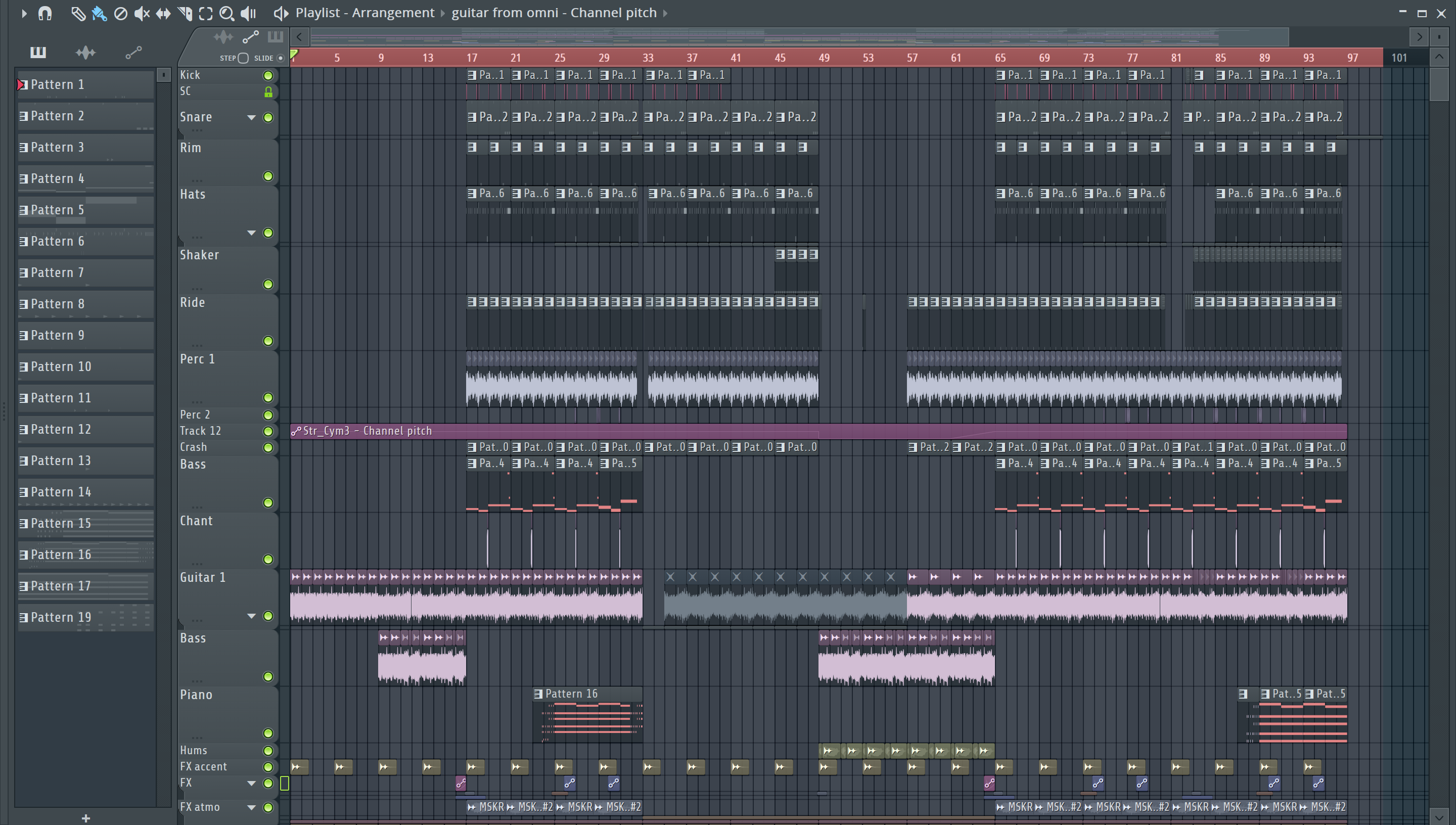Image resolution: width=1456 pixels, height=825 pixels.
Task: Click the speaker icon beside Playlist title
Action: [x=281, y=13]
